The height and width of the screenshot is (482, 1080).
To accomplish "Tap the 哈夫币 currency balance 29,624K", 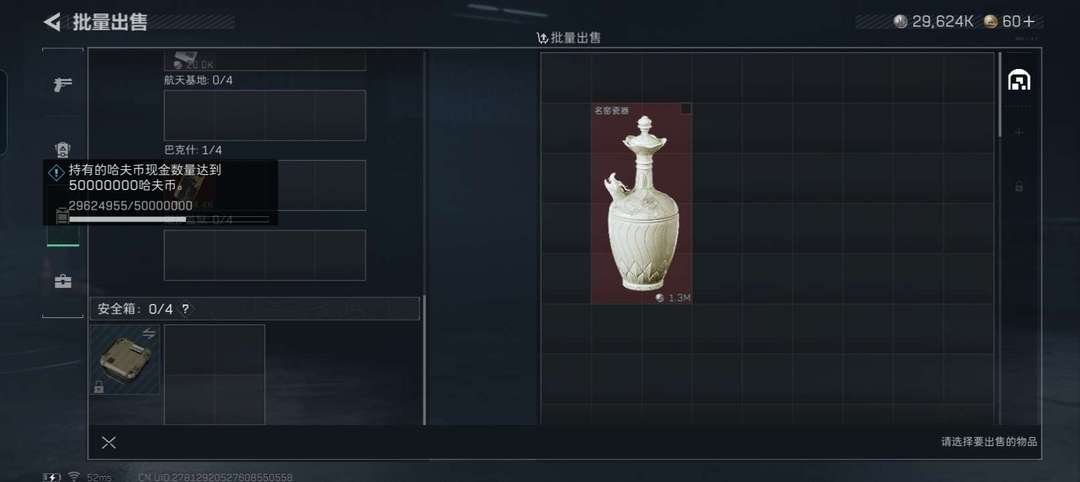I will 933,22.
